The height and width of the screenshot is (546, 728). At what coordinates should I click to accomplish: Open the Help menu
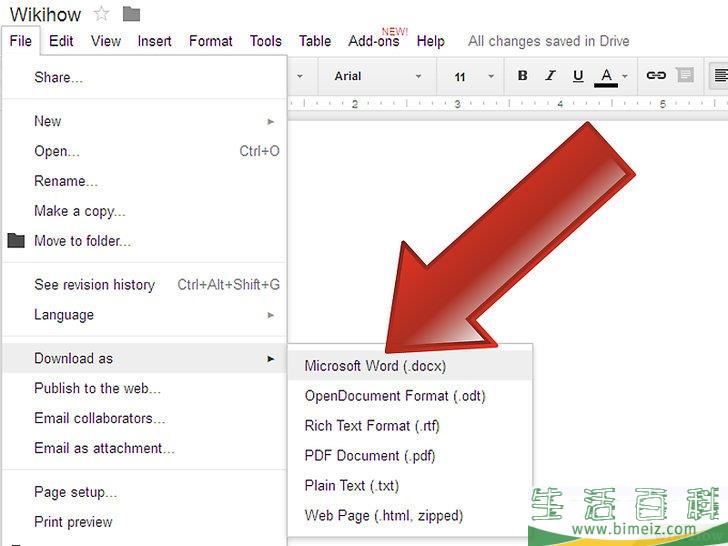[430, 41]
